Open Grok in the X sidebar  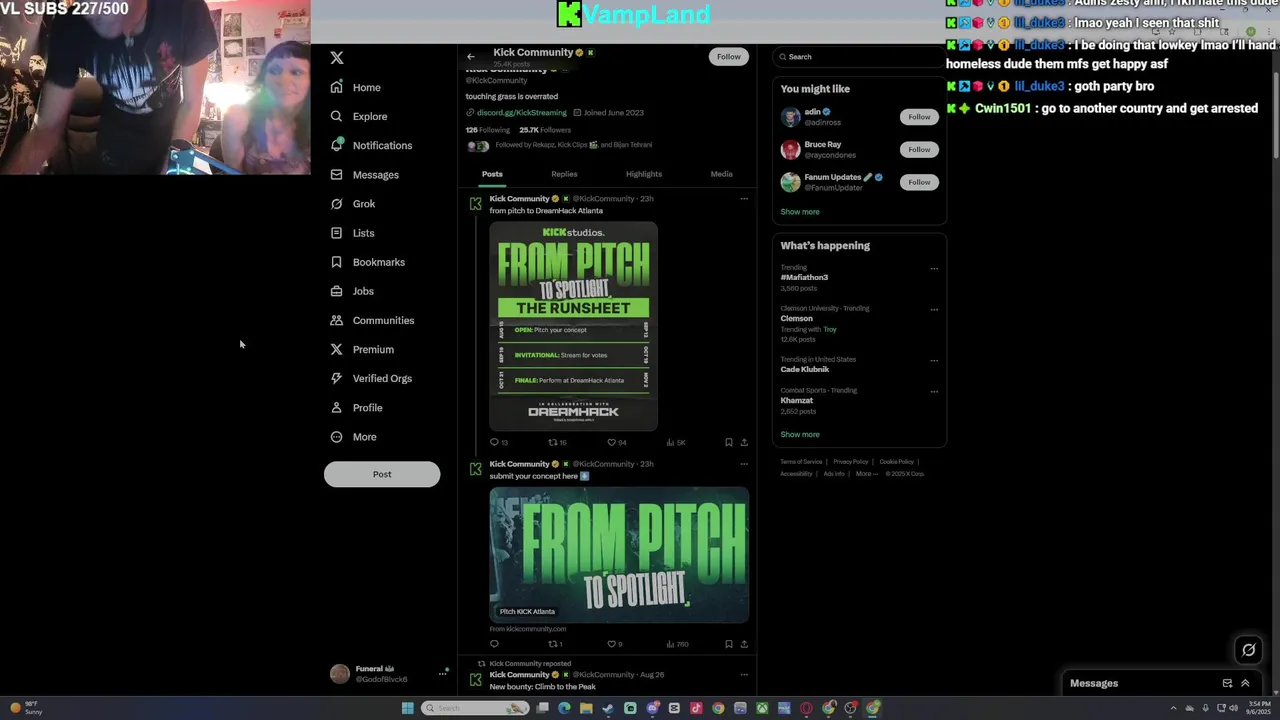(x=353, y=204)
